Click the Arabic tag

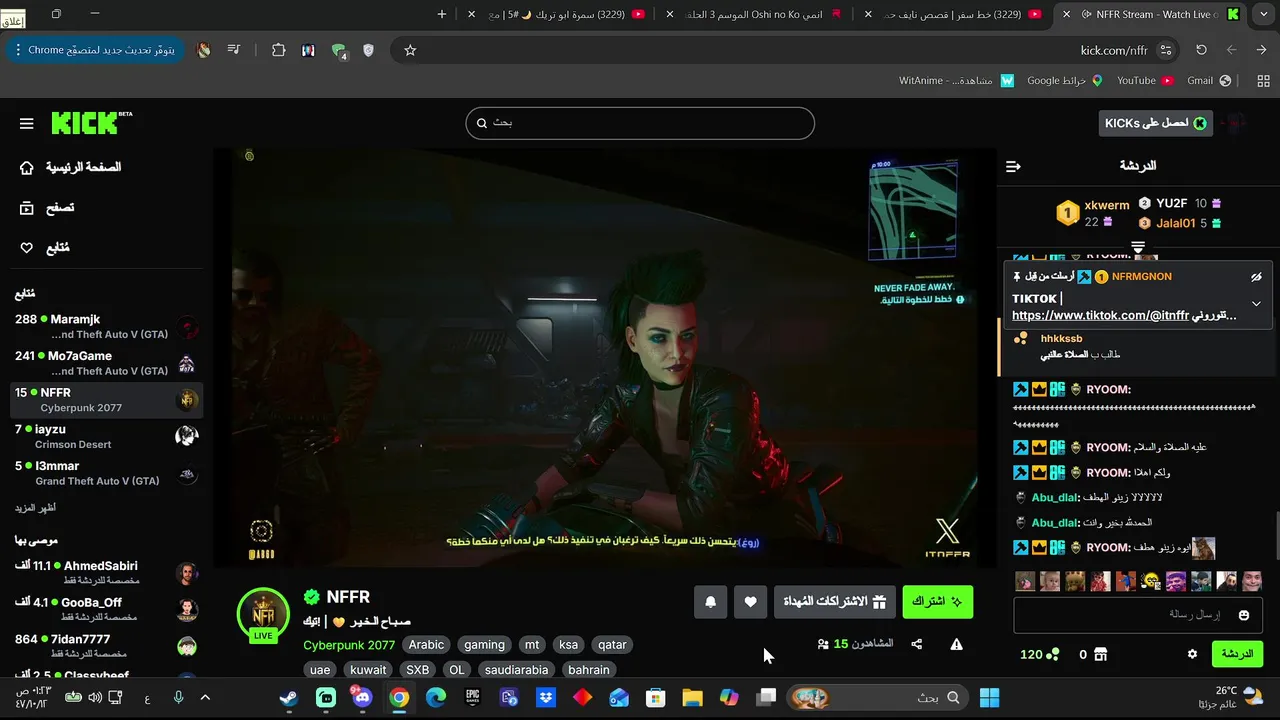click(426, 645)
